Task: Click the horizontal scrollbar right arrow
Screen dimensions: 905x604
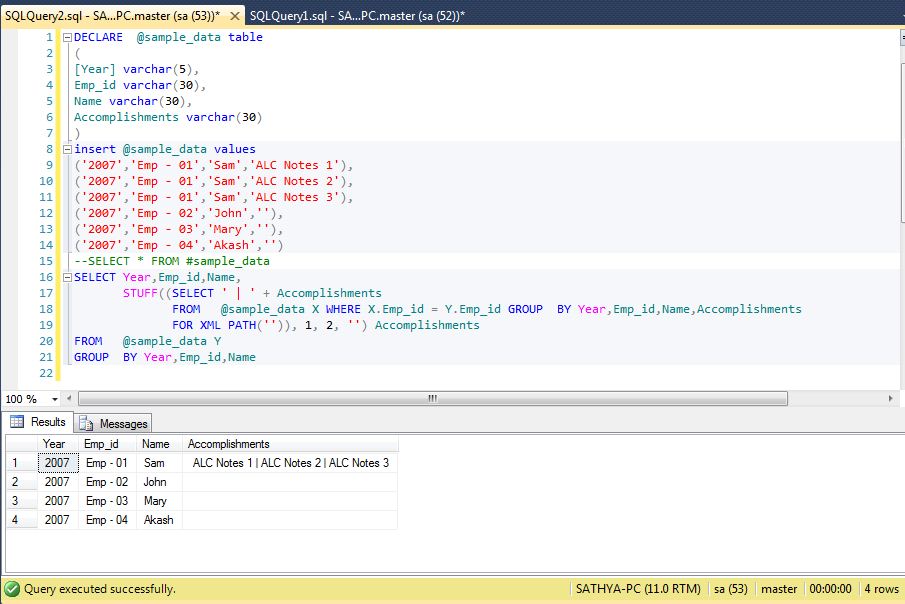Action: click(x=891, y=398)
